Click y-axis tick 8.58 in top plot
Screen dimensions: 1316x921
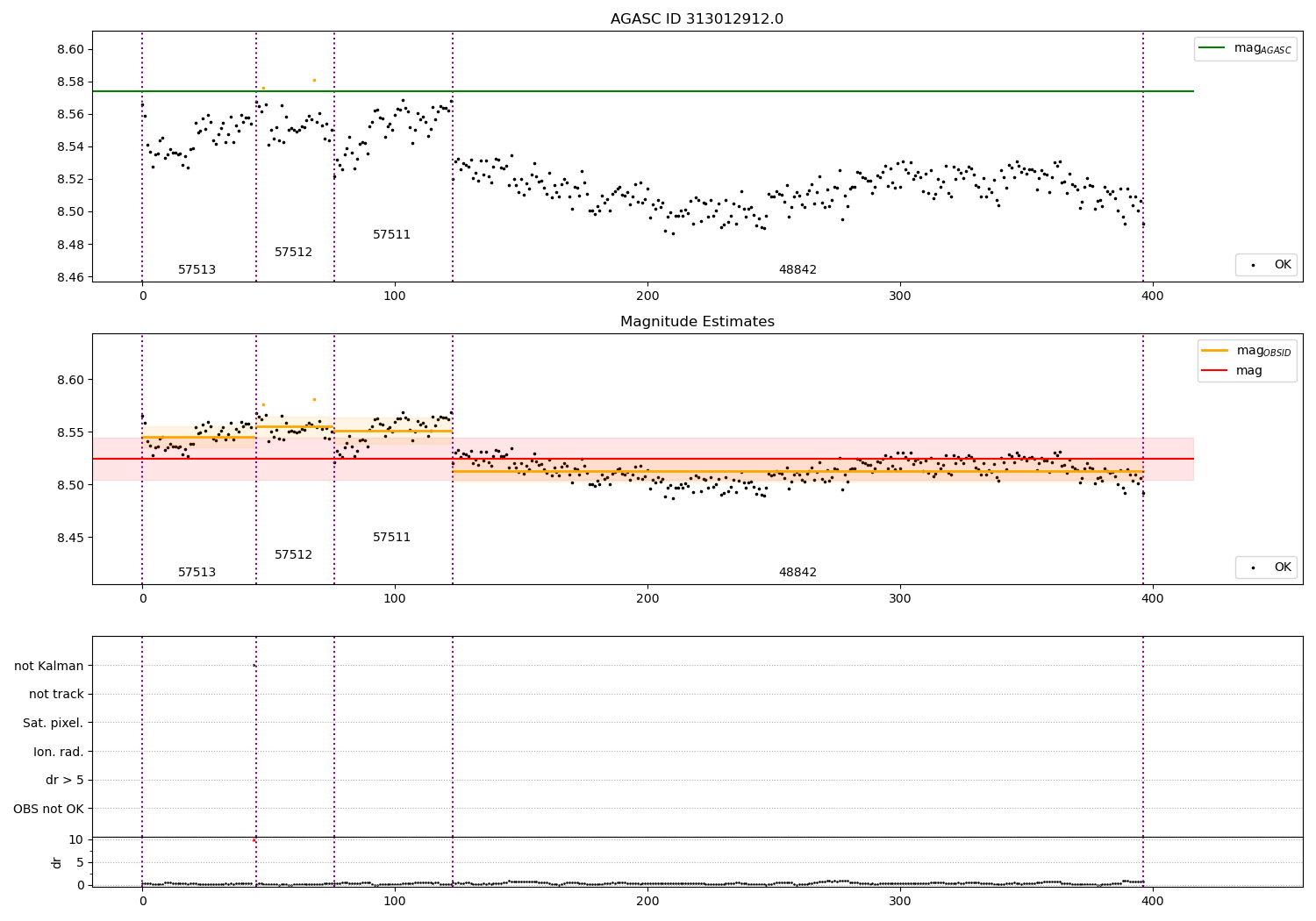69,82
